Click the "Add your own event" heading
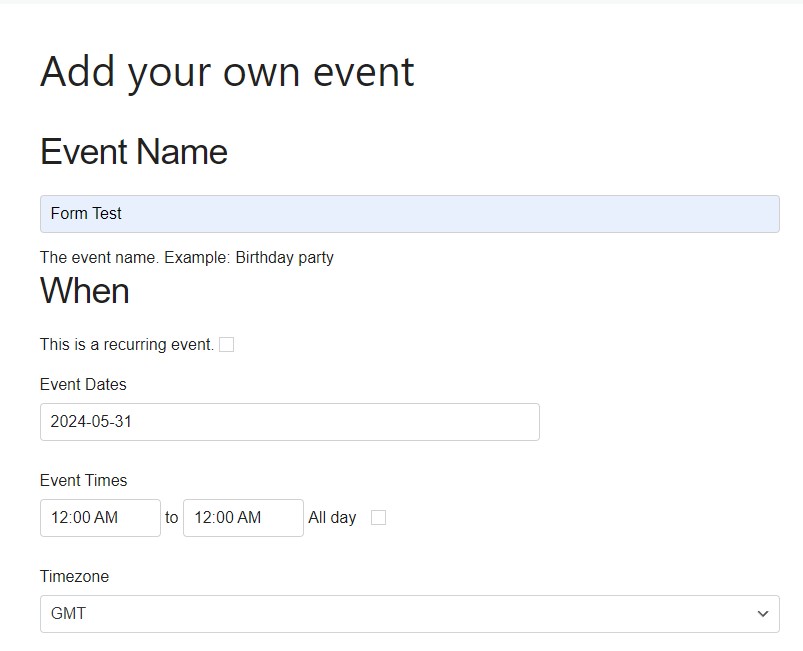The height and width of the screenshot is (651, 803). (x=227, y=72)
